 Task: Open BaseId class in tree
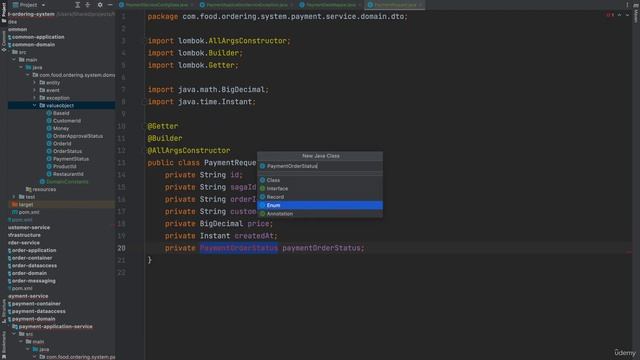point(61,113)
